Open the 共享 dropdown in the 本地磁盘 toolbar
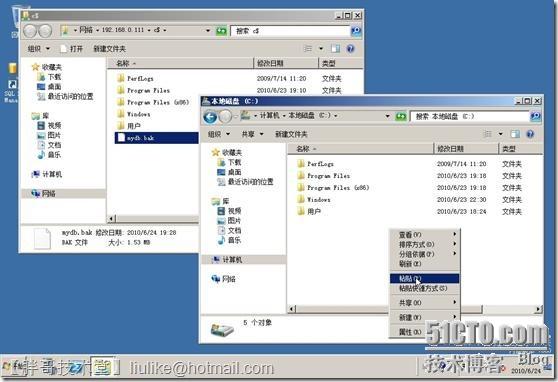Screen dimensions: 558x382 (x=252, y=134)
